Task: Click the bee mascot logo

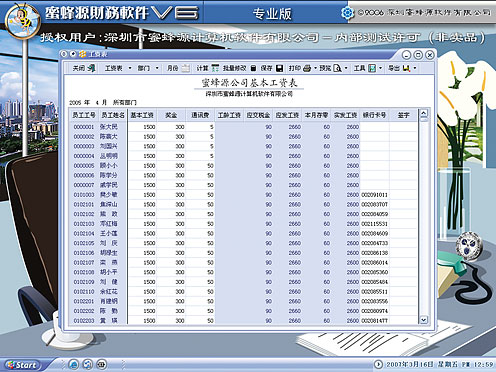Action: 23,20
